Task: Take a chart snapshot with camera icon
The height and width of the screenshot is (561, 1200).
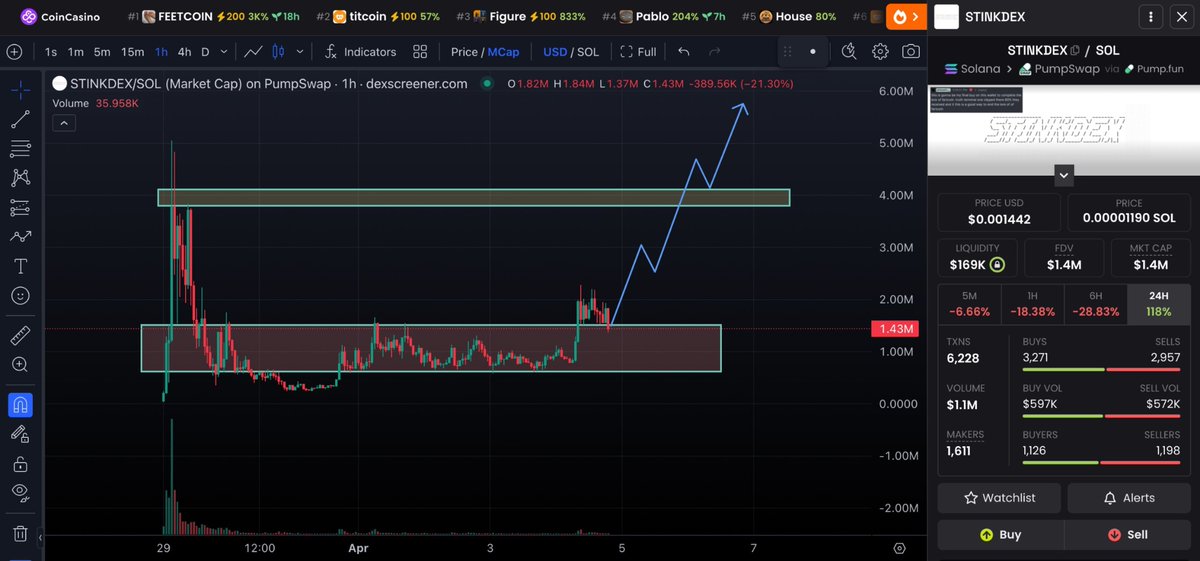Action: click(x=911, y=52)
